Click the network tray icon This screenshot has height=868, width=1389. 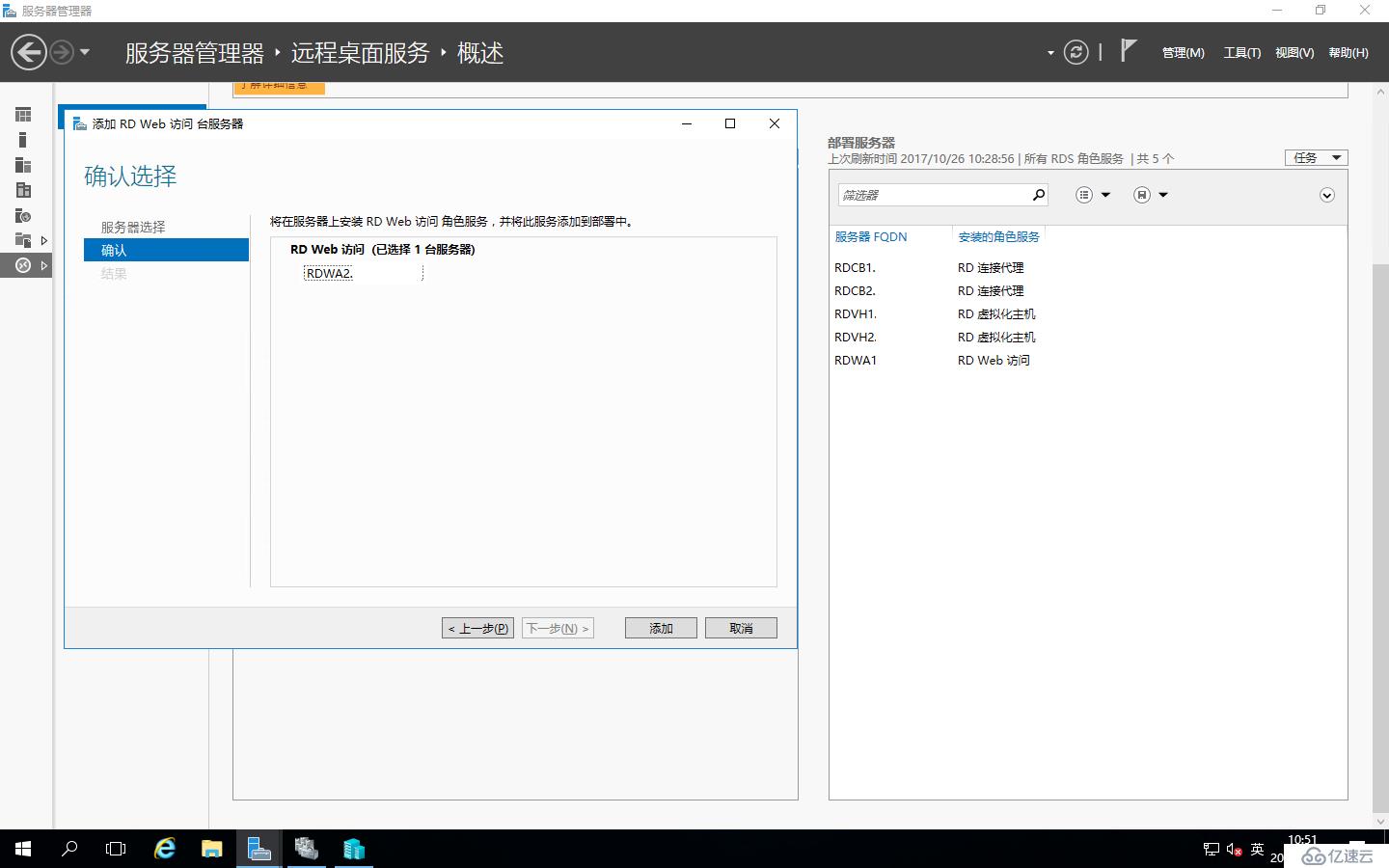1212,850
